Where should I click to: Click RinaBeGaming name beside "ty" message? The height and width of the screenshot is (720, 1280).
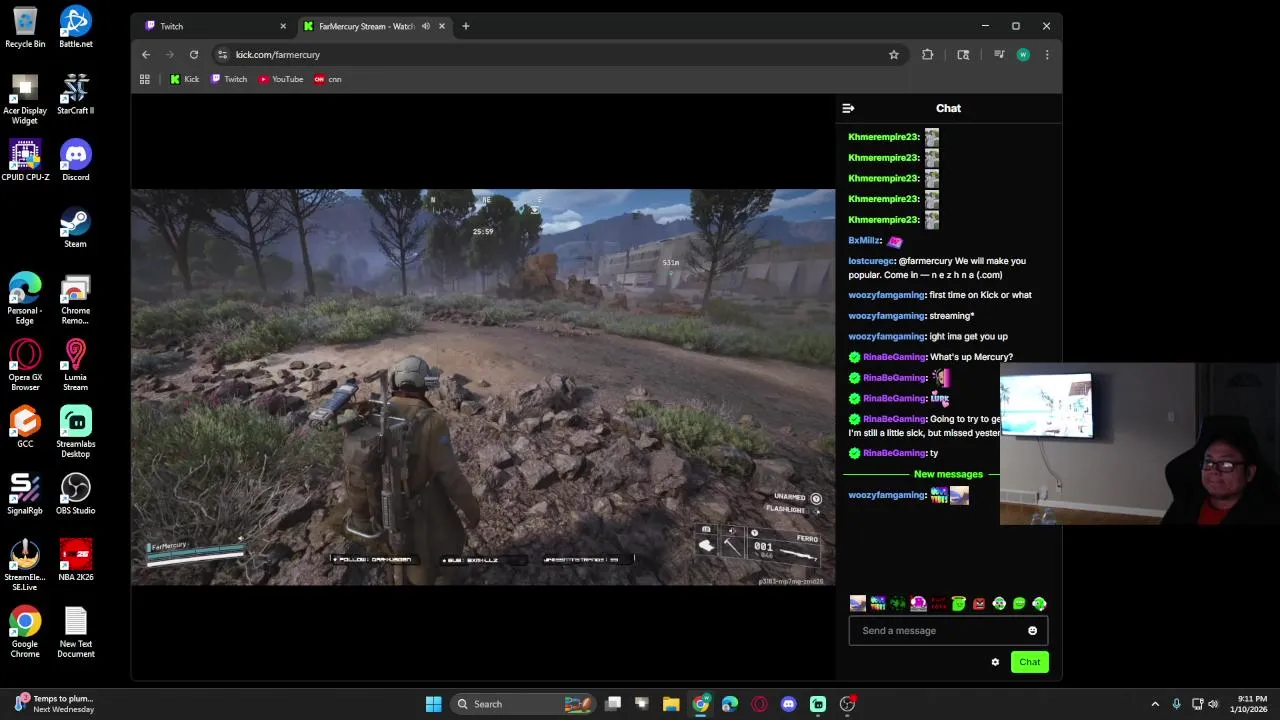click(x=894, y=453)
